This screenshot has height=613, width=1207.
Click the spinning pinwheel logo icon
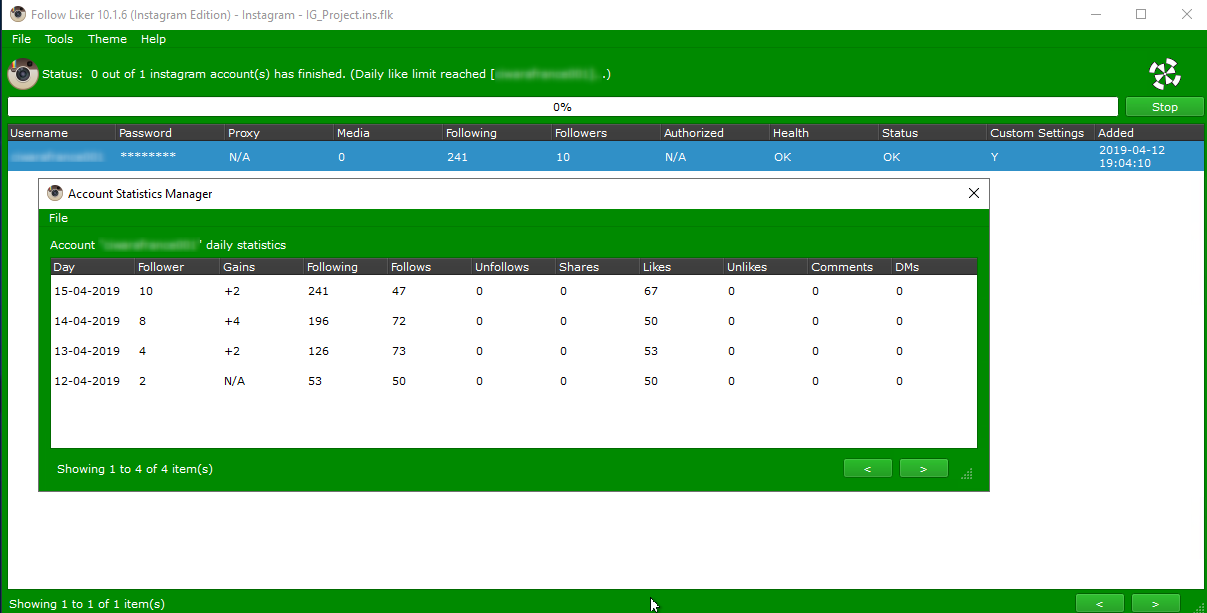pyautogui.click(x=1165, y=73)
